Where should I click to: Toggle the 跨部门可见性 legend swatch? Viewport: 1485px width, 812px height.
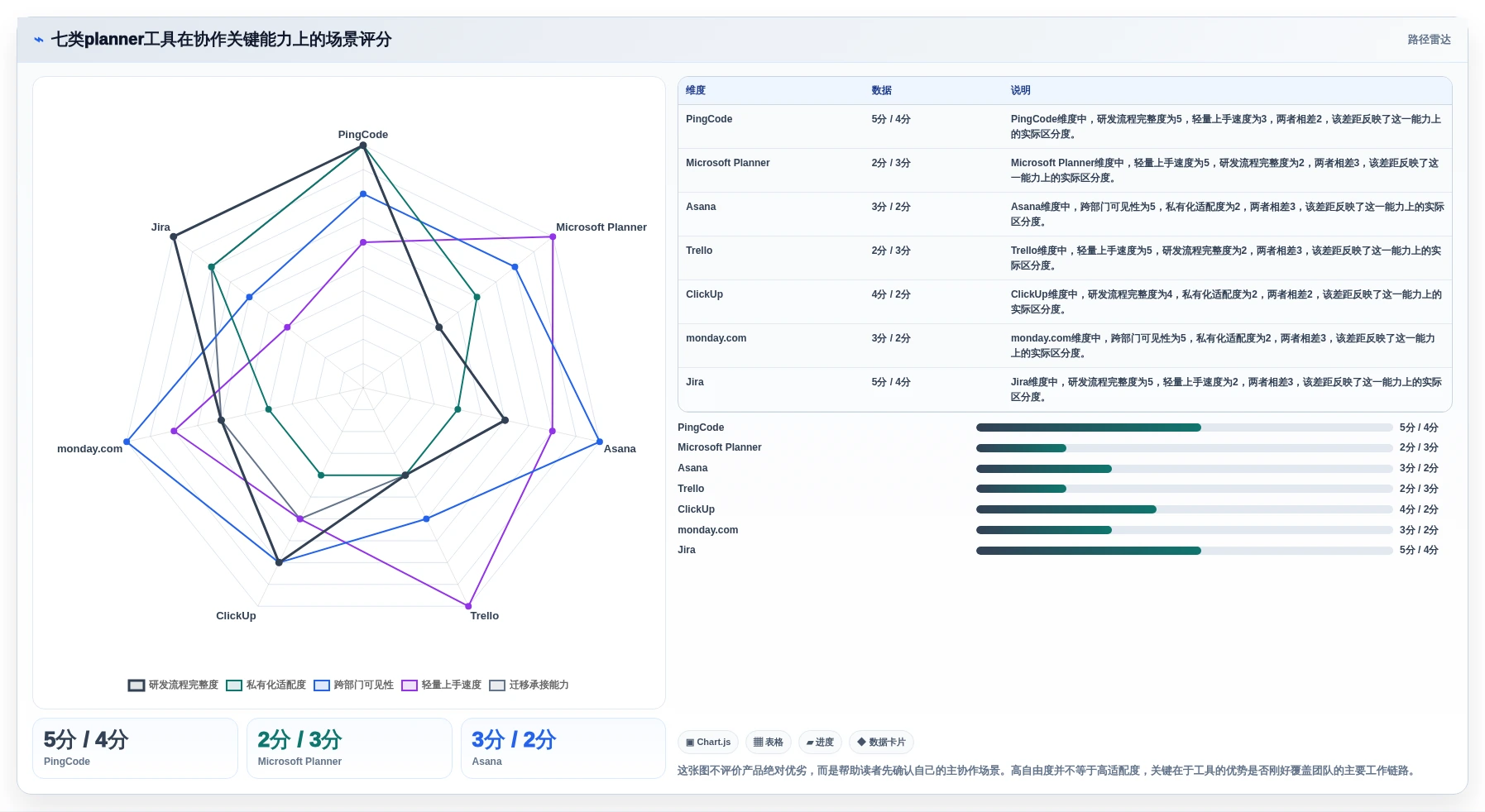tap(322, 685)
